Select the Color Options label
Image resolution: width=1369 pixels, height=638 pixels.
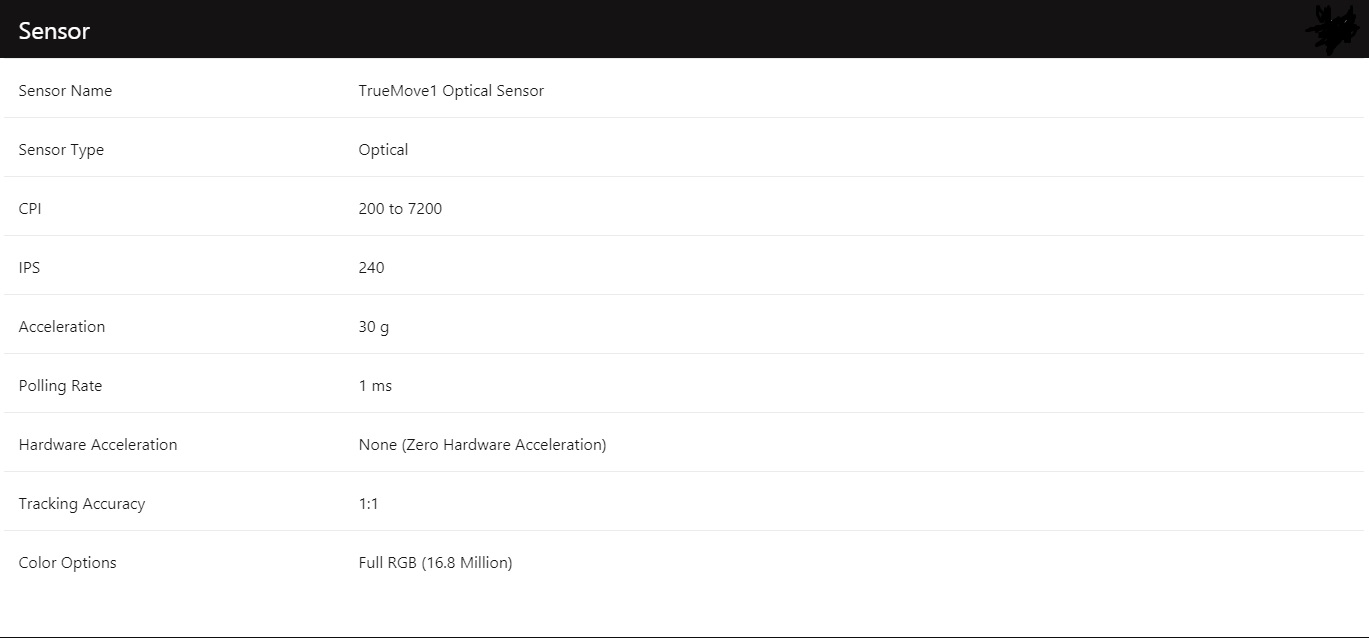[67, 563]
